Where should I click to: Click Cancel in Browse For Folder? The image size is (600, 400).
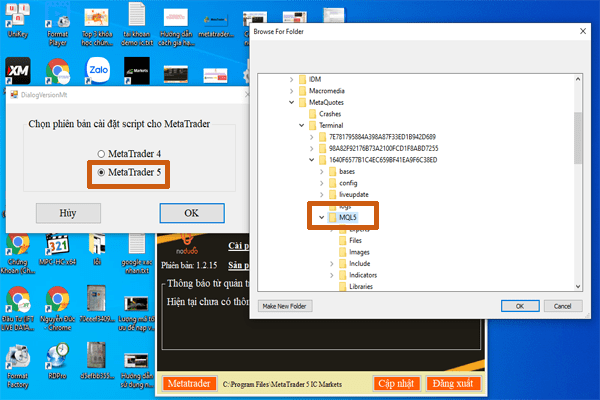563,306
